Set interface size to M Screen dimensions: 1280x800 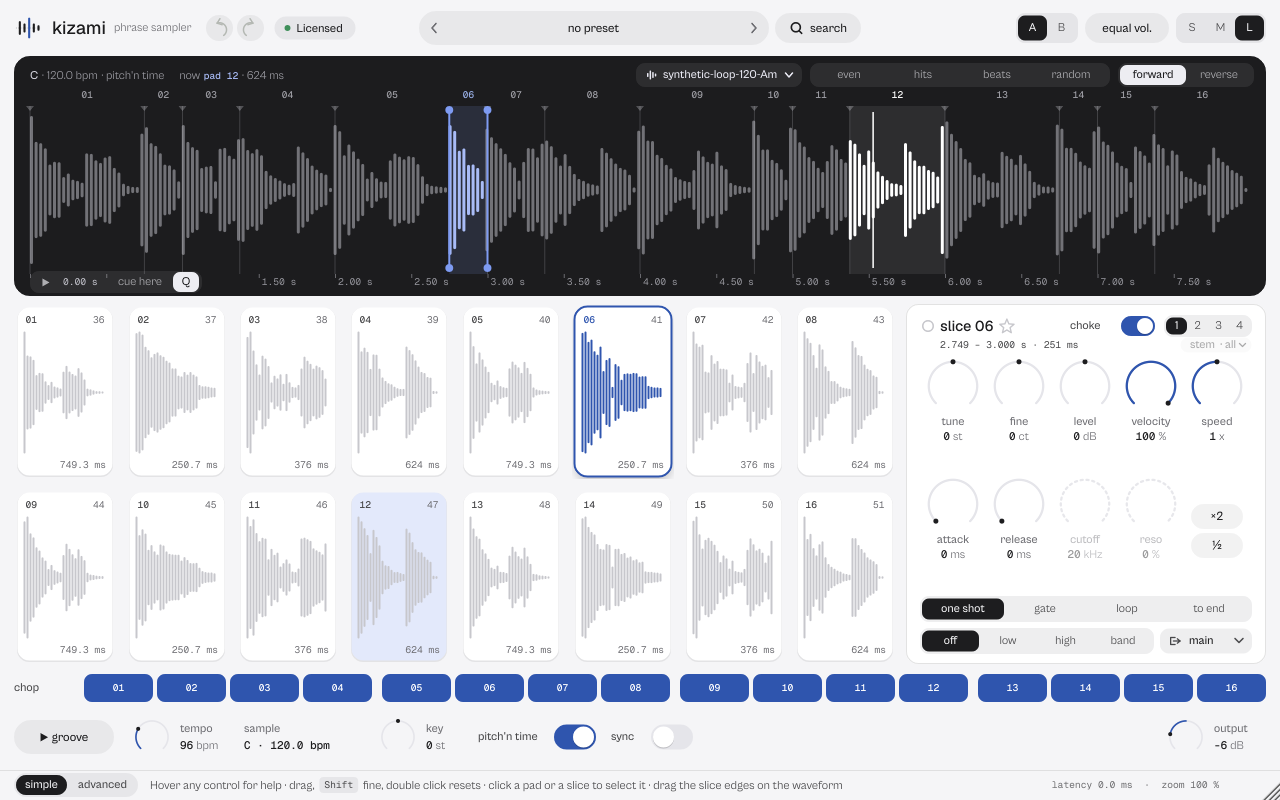1220,28
